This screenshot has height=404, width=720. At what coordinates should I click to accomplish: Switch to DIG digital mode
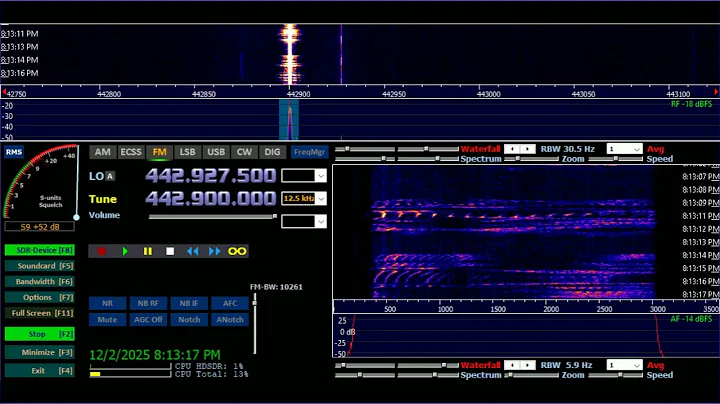point(272,152)
